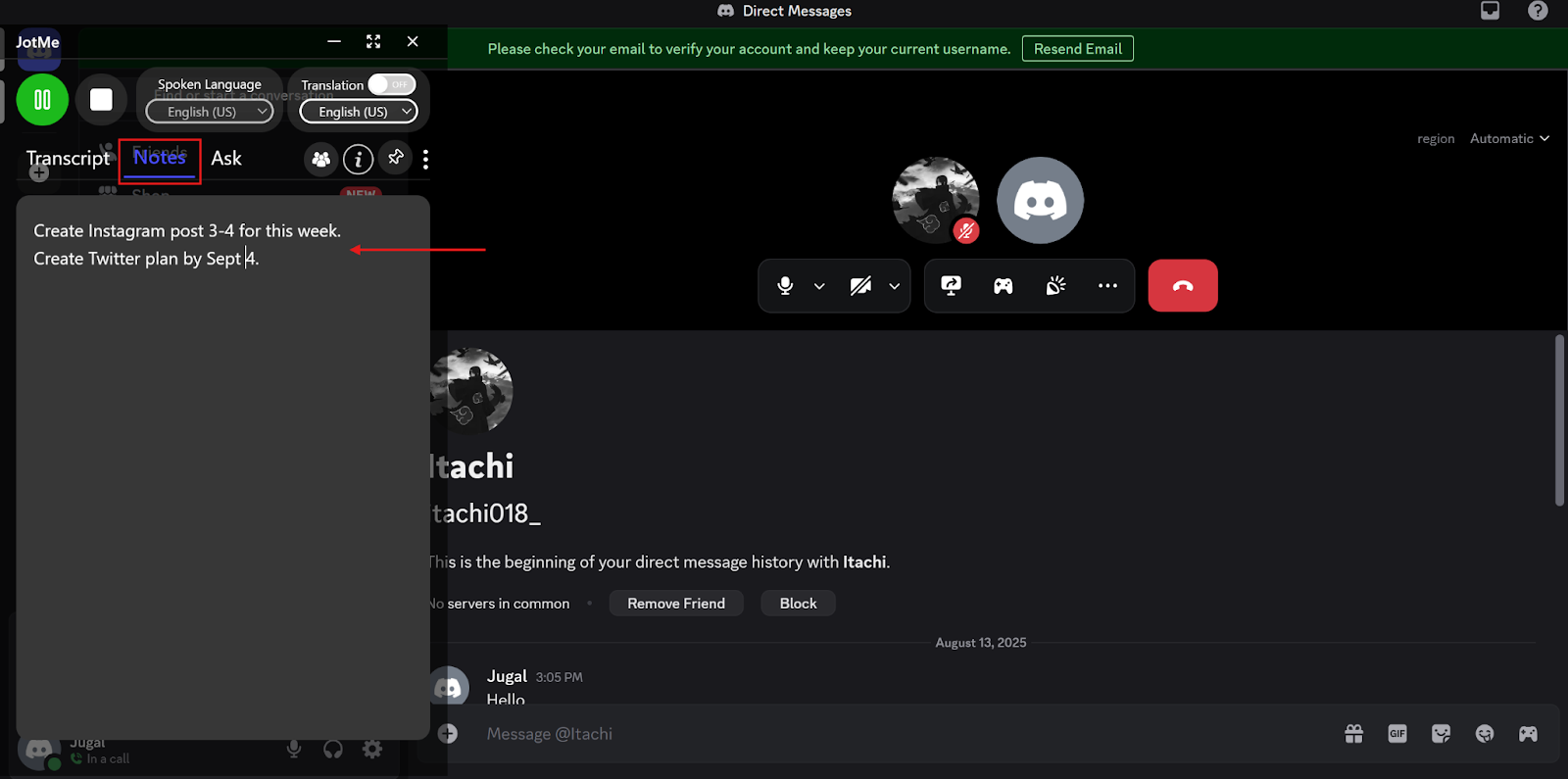Open the participants group icon in JotMe

[320, 159]
